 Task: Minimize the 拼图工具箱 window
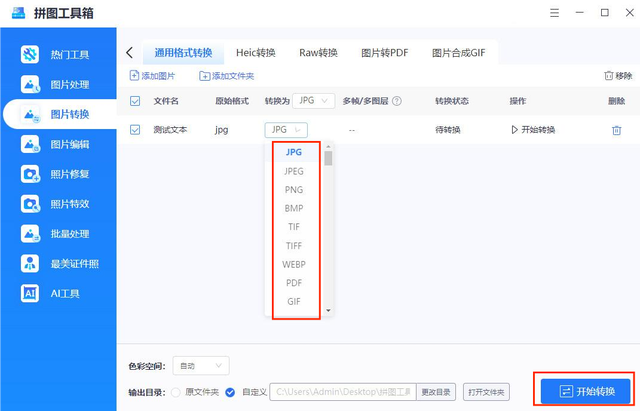click(x=580, y=13)
